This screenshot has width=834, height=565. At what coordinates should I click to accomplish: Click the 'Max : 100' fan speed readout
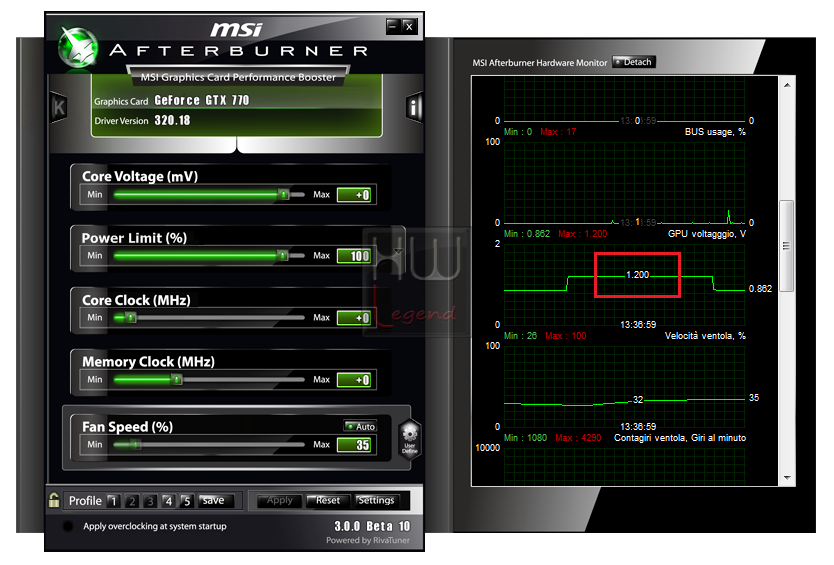pyautogui.click(x=565, y=336)
